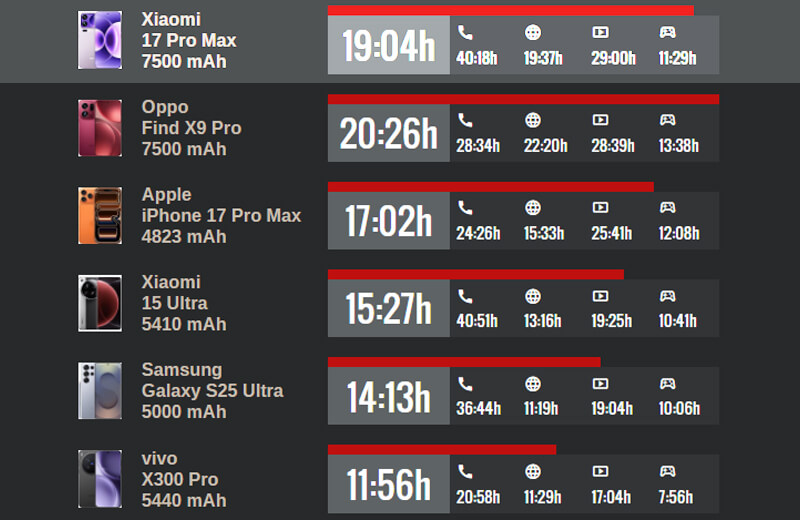Click the Xiaomi 15 Ultra name link

[174, 303]
